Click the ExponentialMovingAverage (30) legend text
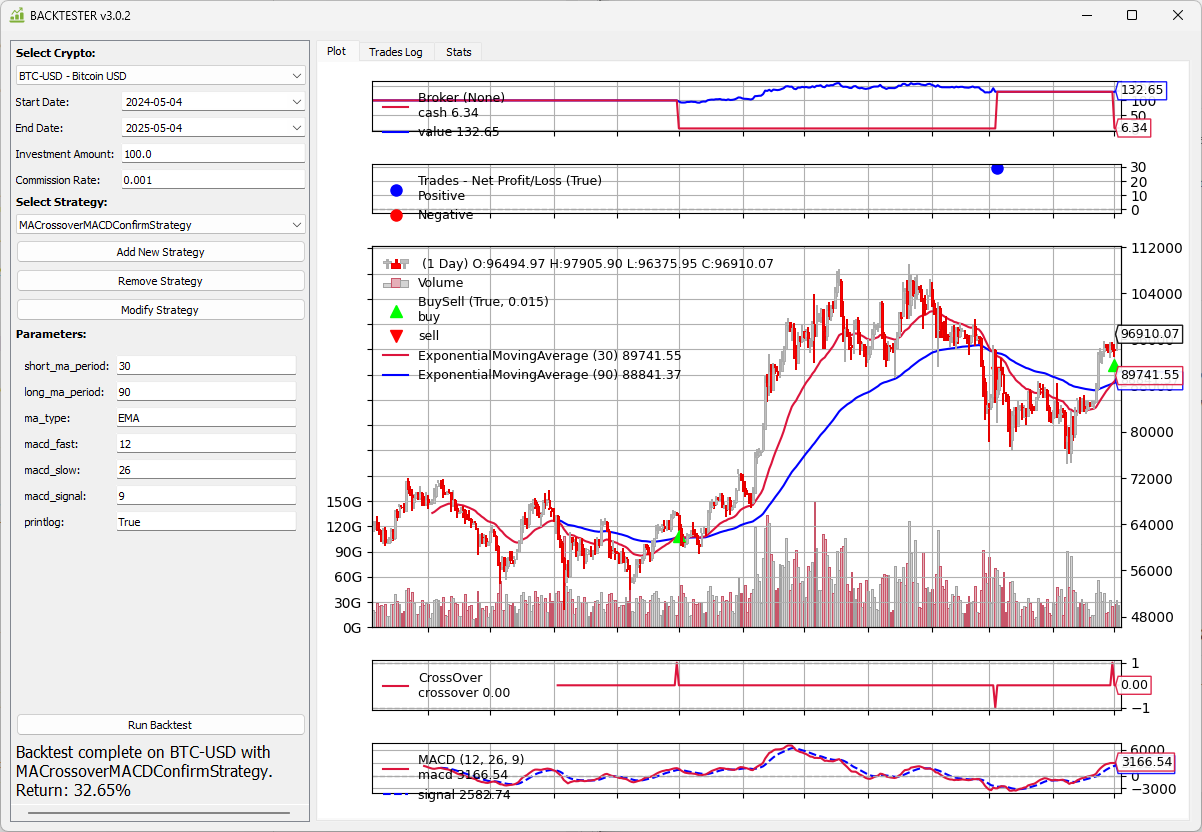The height and width of the screenshot is (832, 1202). point(549,355)
